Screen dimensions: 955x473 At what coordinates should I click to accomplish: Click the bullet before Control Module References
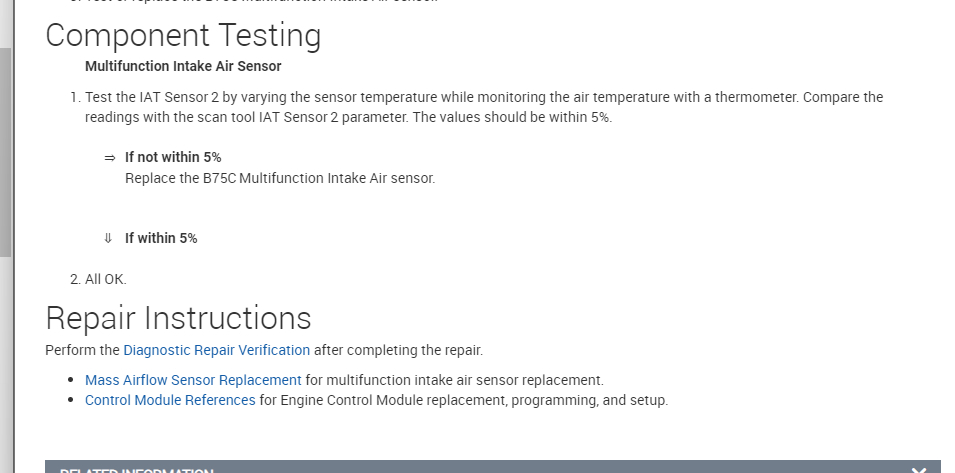(x=71, y=400)
